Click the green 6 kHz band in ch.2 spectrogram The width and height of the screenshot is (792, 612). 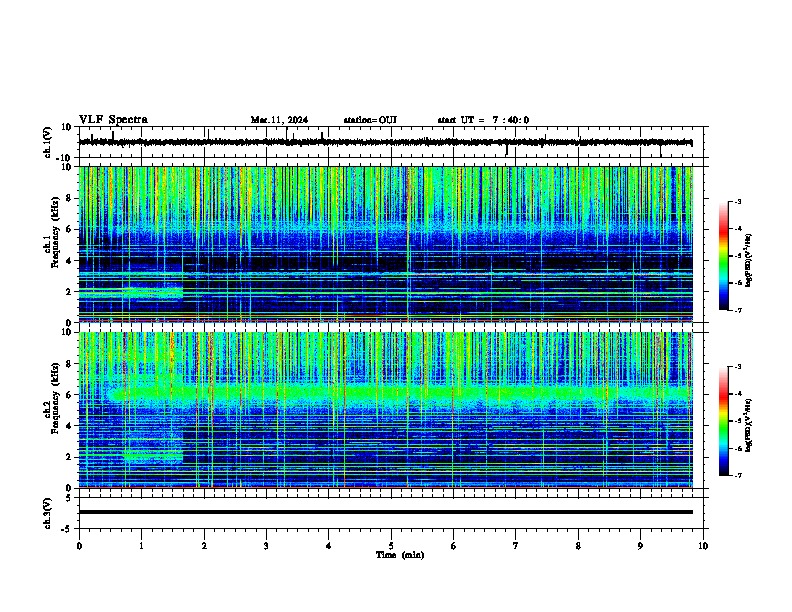click(399, 393)
